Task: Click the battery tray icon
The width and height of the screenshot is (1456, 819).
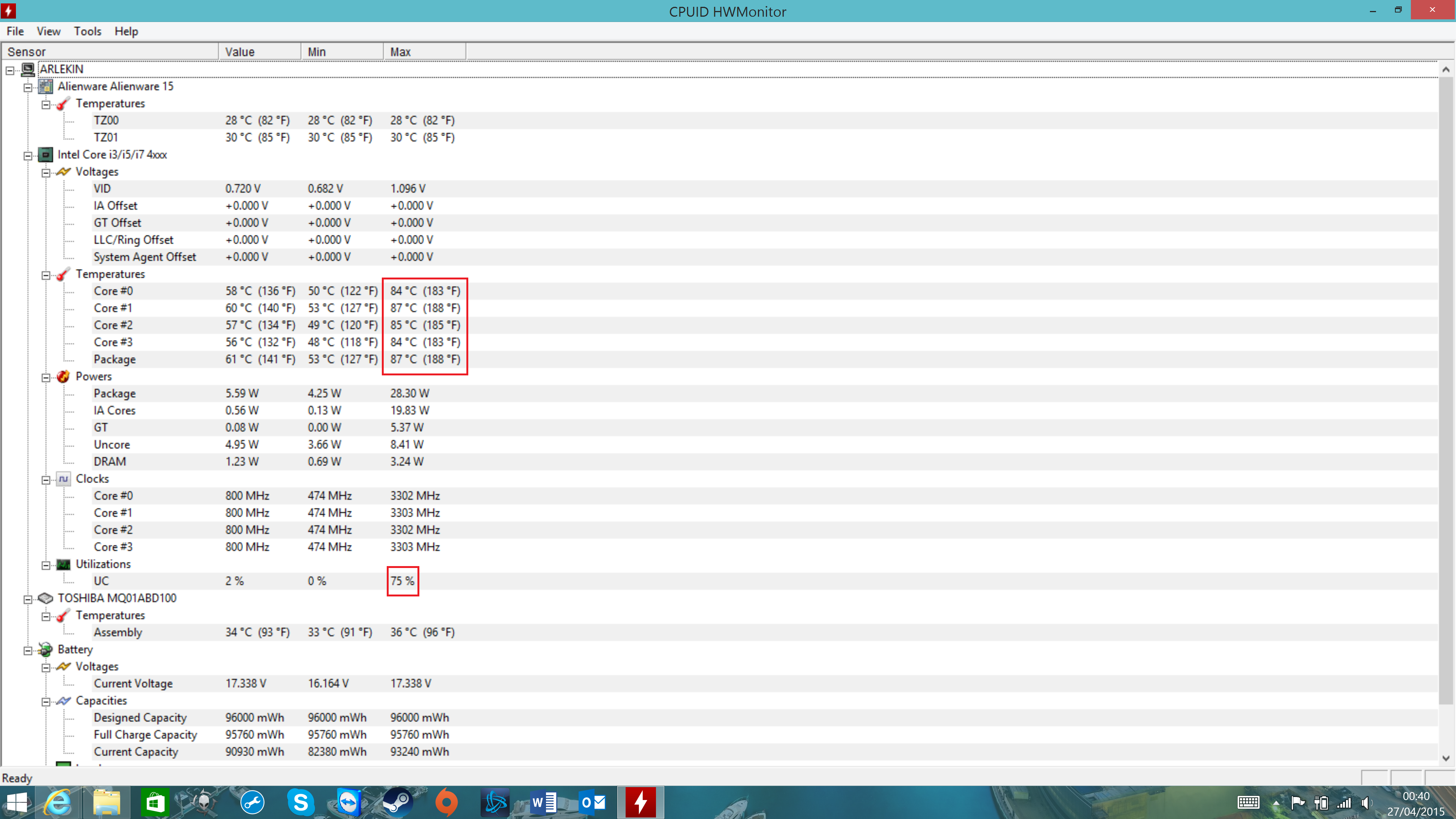Action: (x=1321, y=803)
